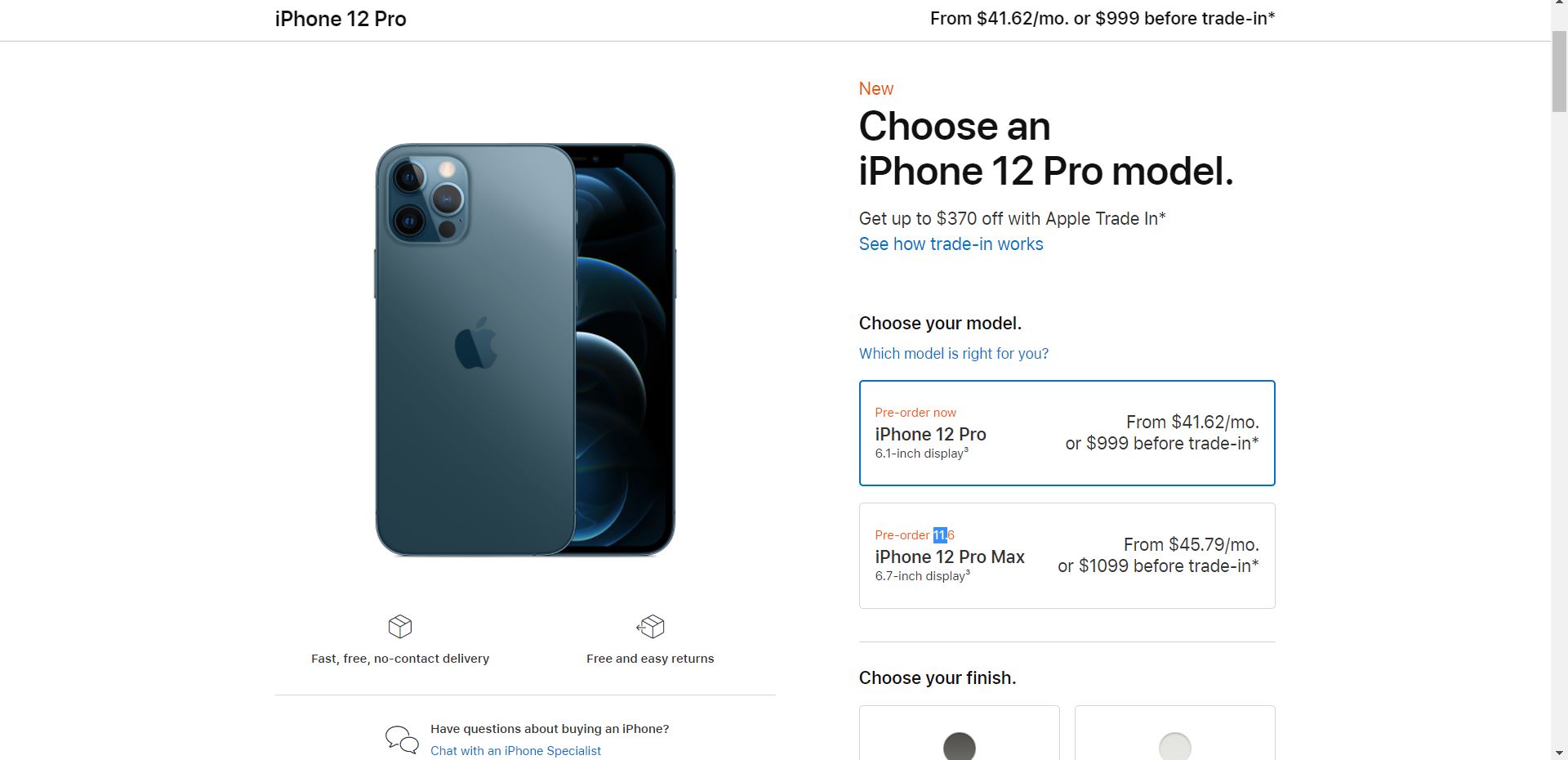The width and height of the screenshot is (1568, 760).
Task: Open the "See how trade-in works" link
Action: [x=950, y=244]
